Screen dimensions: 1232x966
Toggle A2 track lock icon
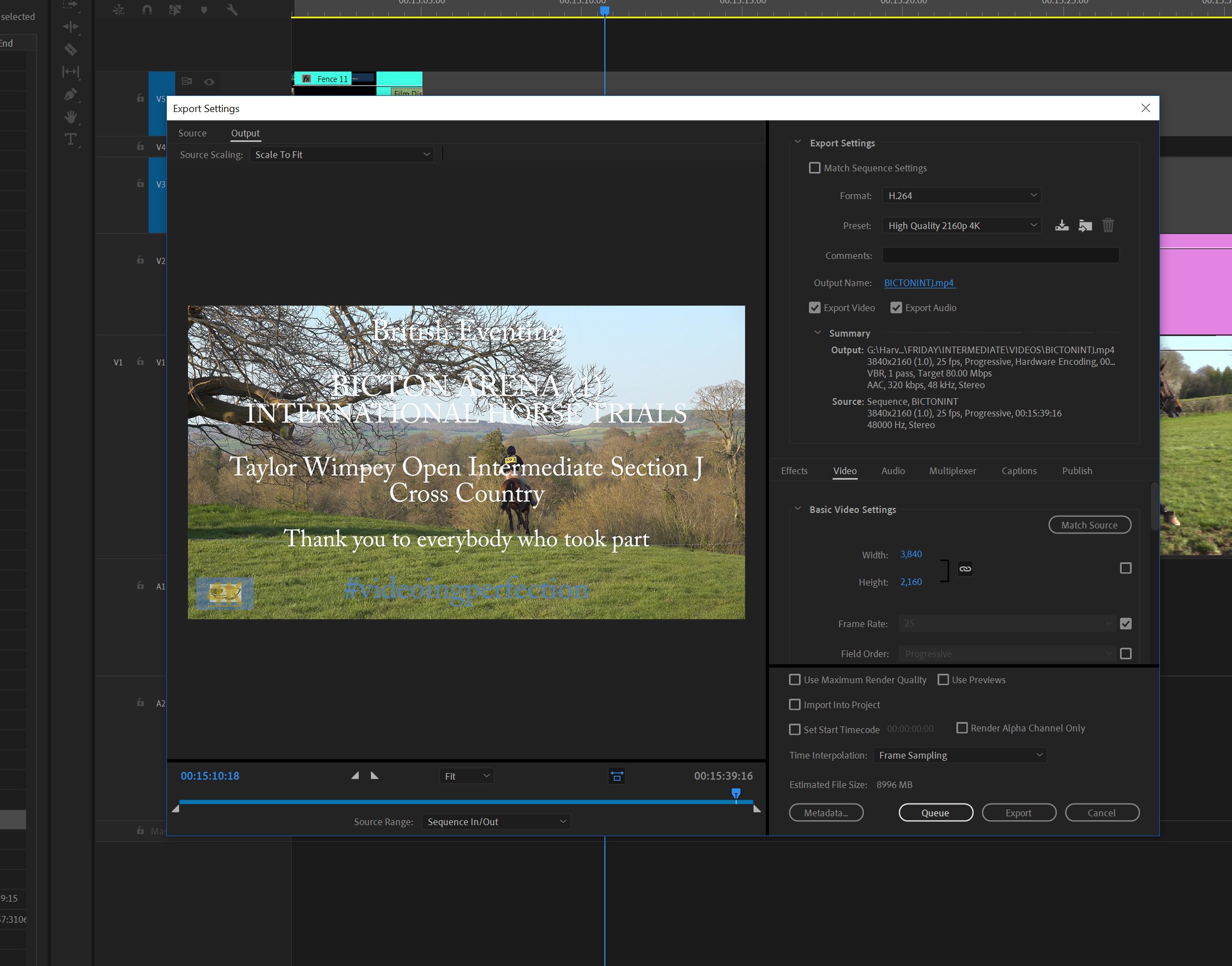(x=140, y=703)
